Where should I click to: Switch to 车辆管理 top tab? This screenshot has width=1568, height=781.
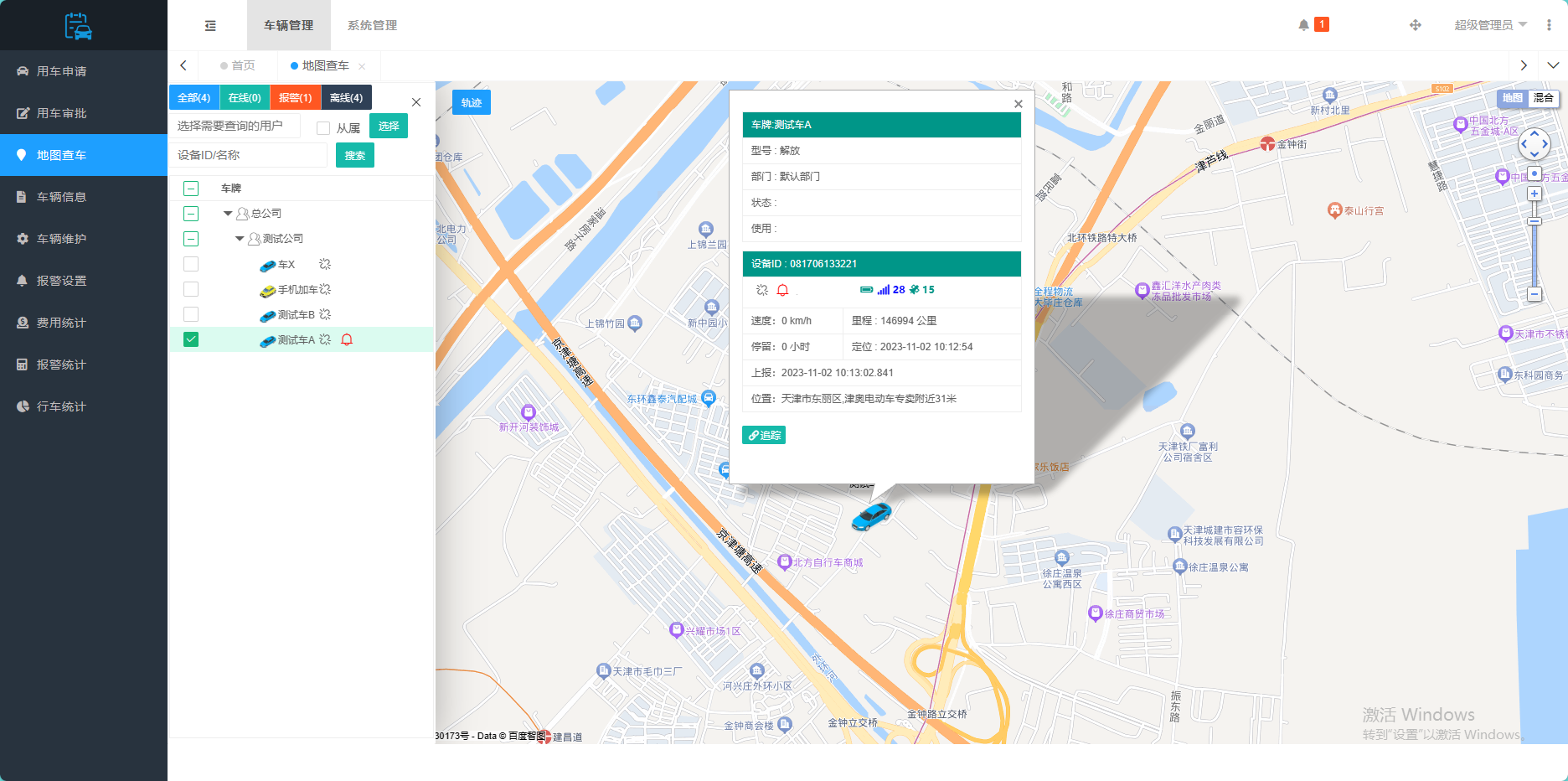[289, 25]
